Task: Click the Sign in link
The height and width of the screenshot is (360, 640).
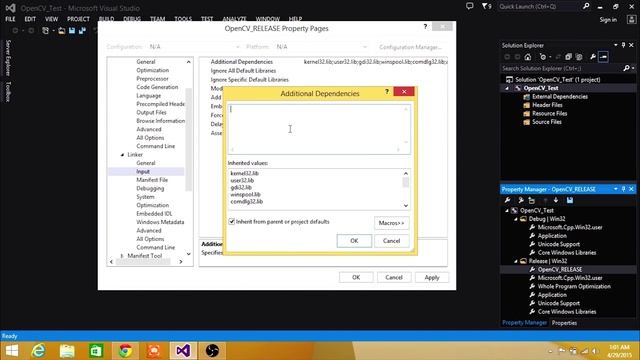Action: (x=608, y=20)
